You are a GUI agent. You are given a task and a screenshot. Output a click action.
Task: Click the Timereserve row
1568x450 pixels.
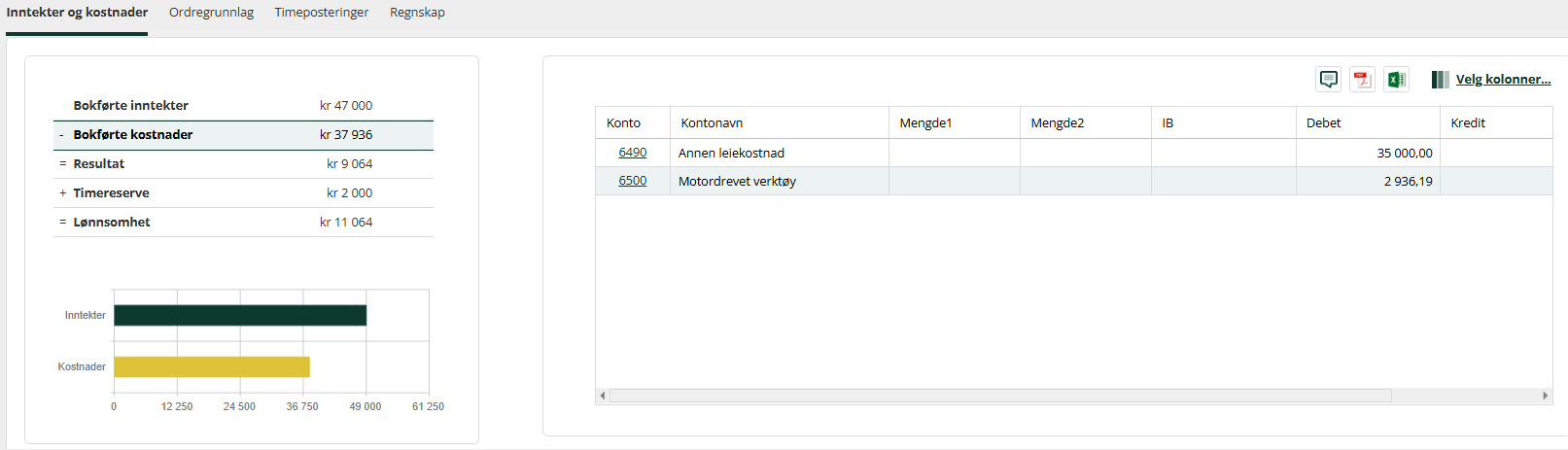click(x=243, y=193)
